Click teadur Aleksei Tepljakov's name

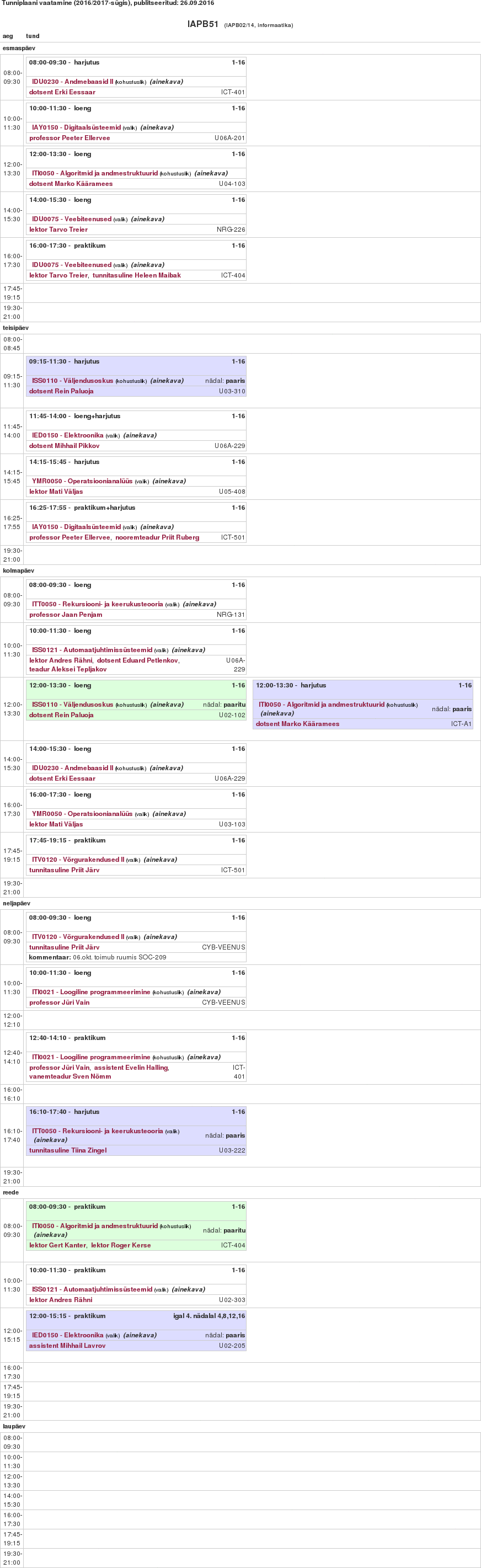coord(68,670)
